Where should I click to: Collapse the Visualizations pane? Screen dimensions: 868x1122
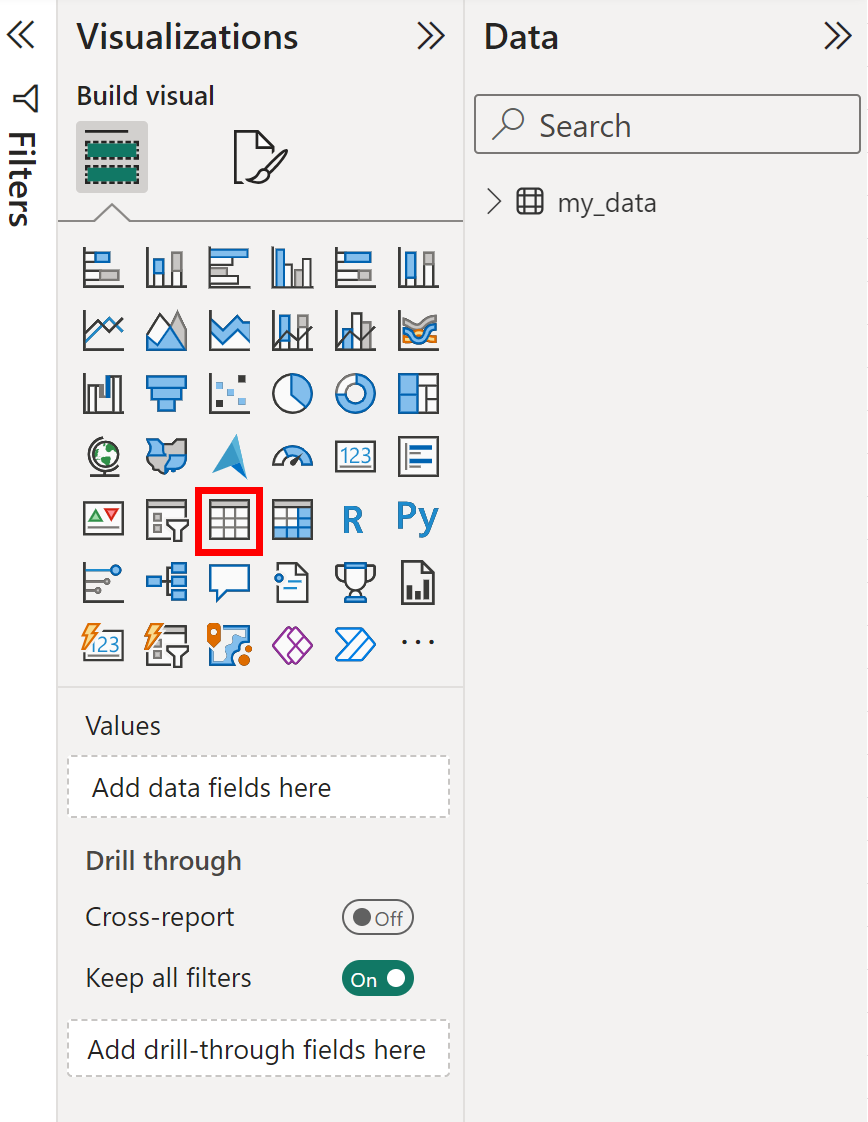pos(431,37)
